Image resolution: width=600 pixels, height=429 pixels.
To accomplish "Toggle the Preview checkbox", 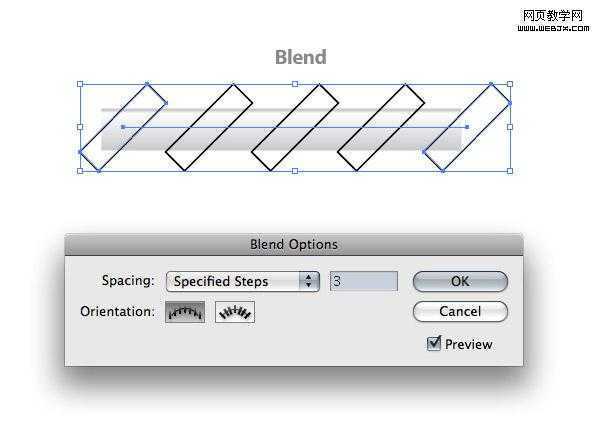I will click(x=434, y=343).
